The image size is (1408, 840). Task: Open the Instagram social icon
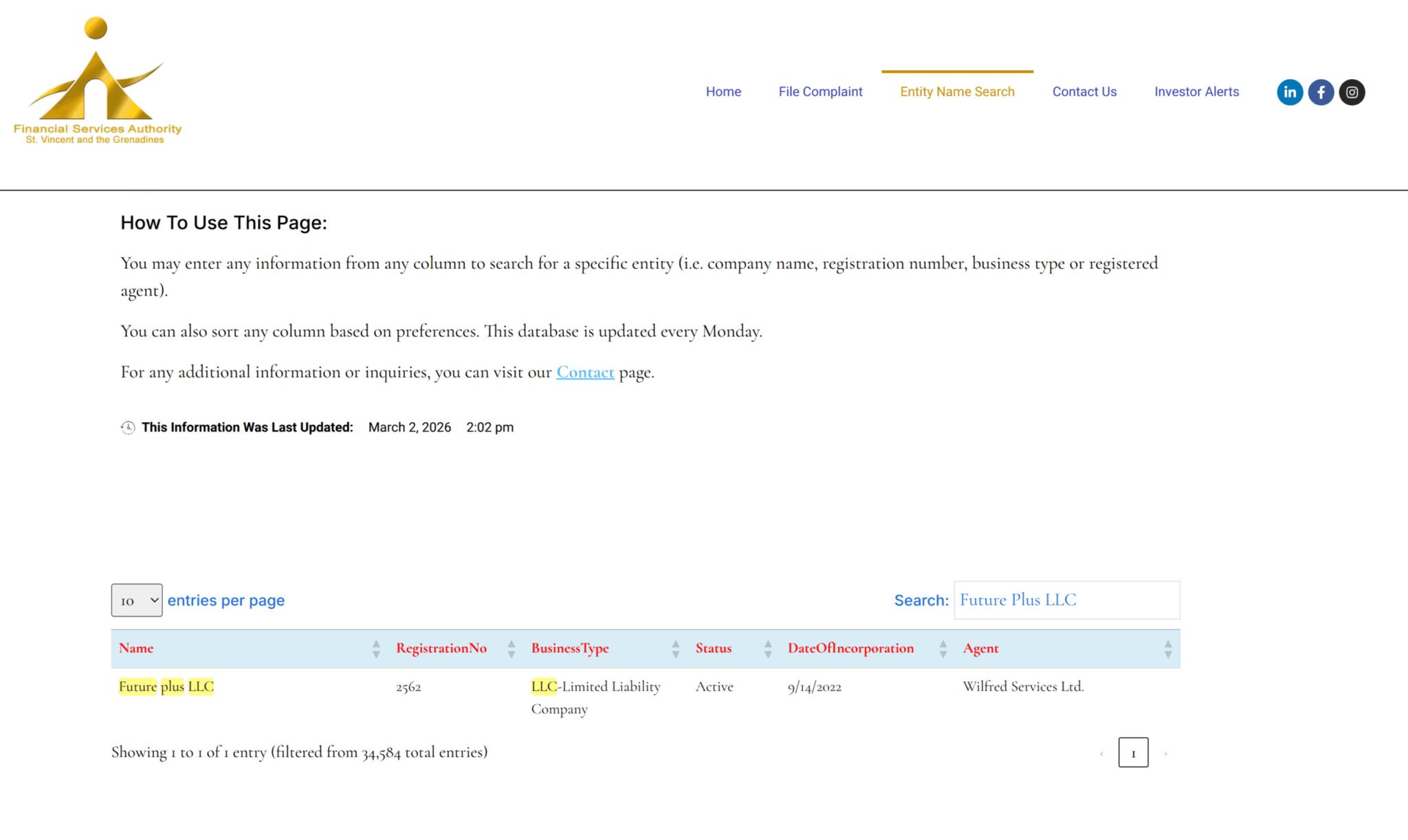tap(1352, 92)
